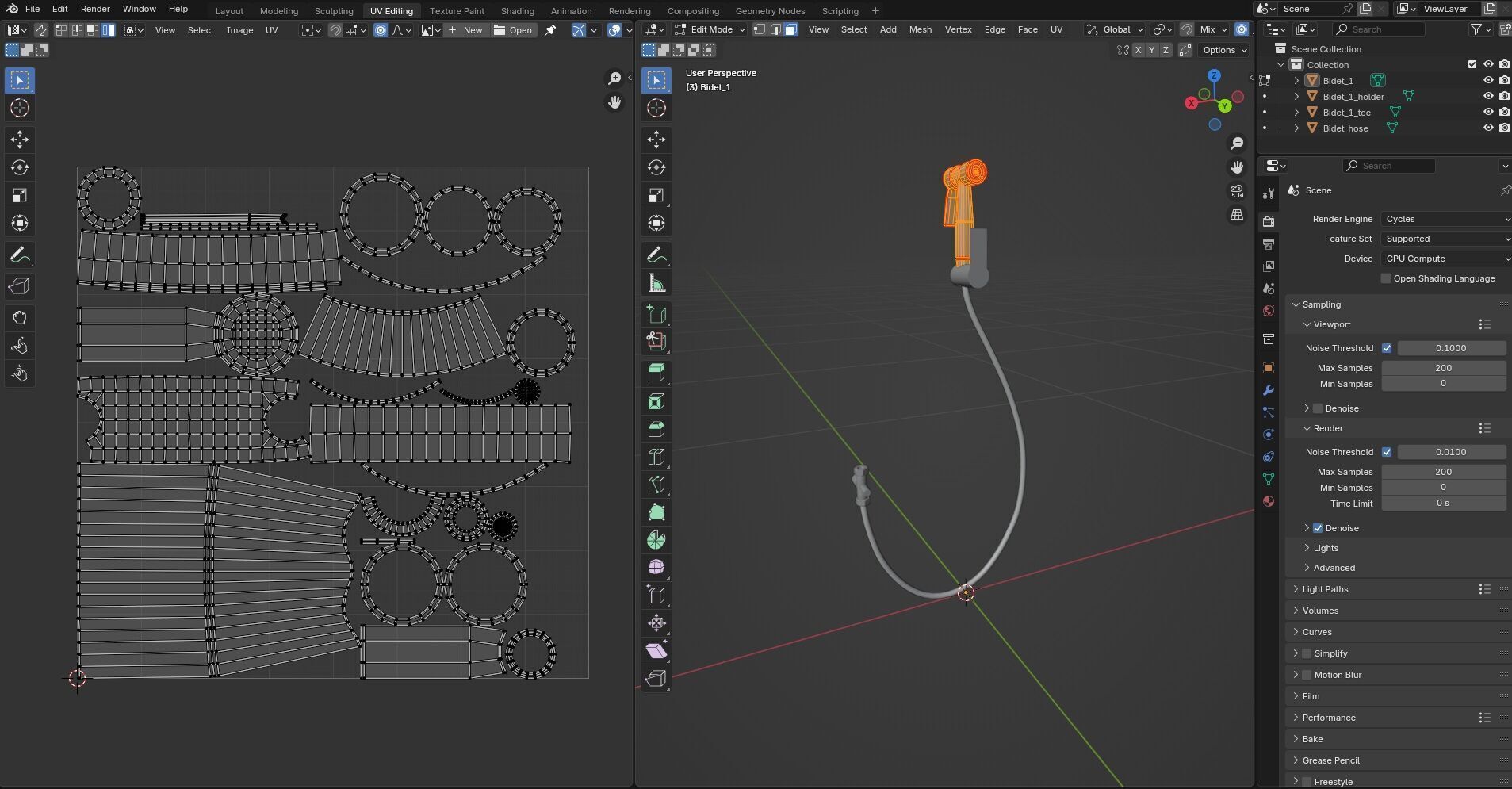Image resolution: width=1512 pixels, height=789 pixels.
Task: Enable the Motion Blur checkbox
Action: [x=1307, y=675]
